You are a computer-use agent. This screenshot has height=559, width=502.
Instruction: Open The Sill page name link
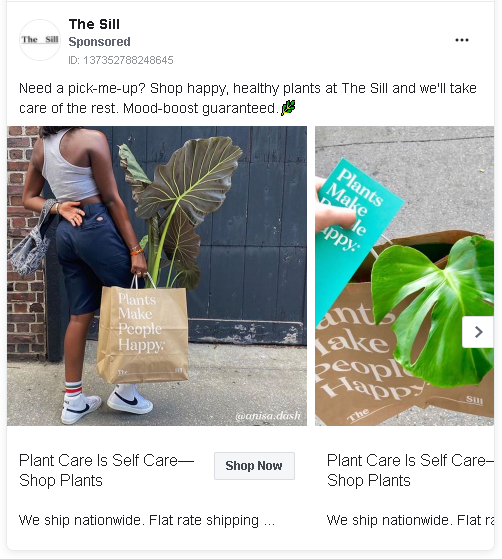point(94,24)
